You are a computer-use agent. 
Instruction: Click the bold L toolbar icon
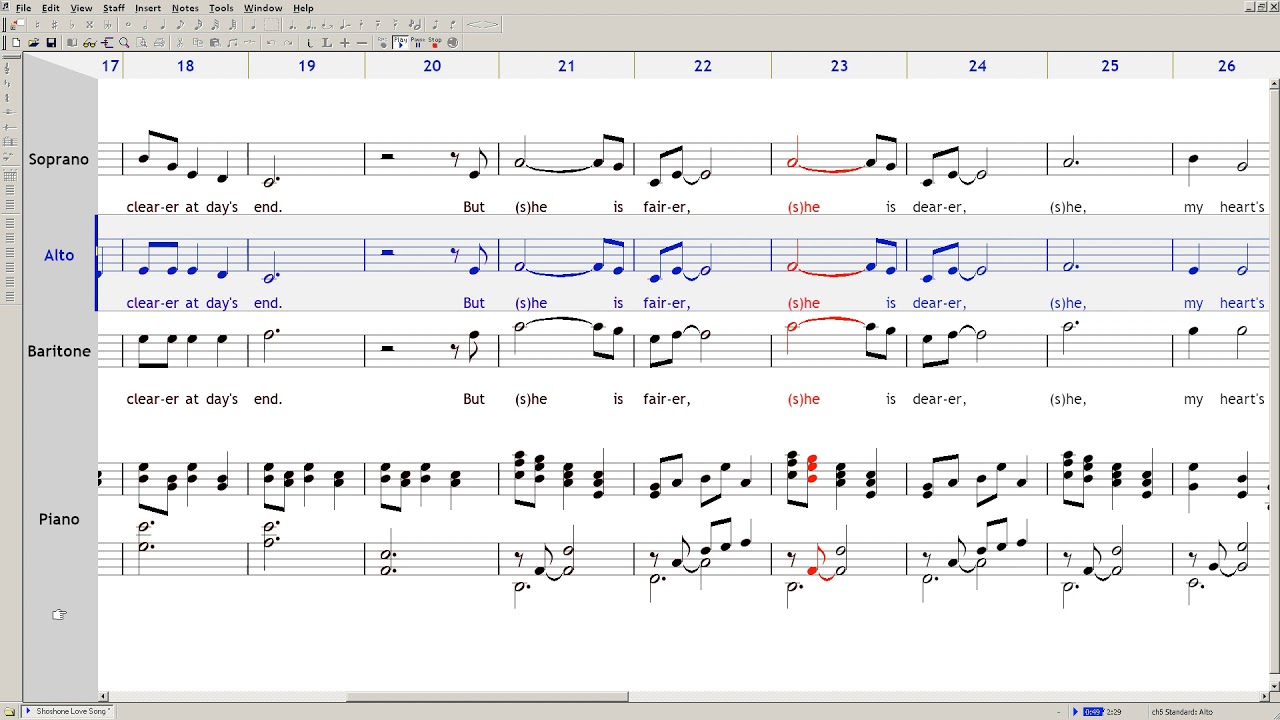point(327,43)
